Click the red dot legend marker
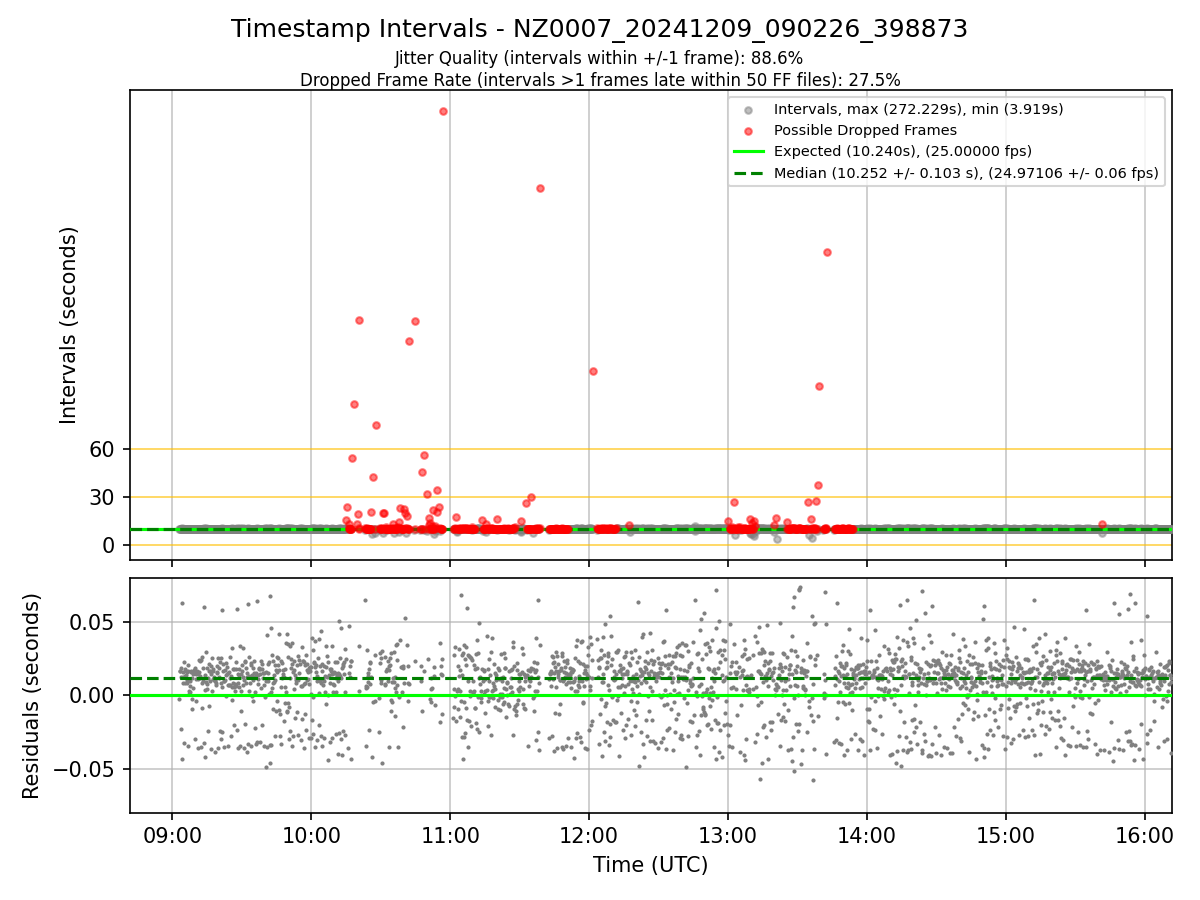The height and width of the screenshot is (900, 1200). (748, 131)
